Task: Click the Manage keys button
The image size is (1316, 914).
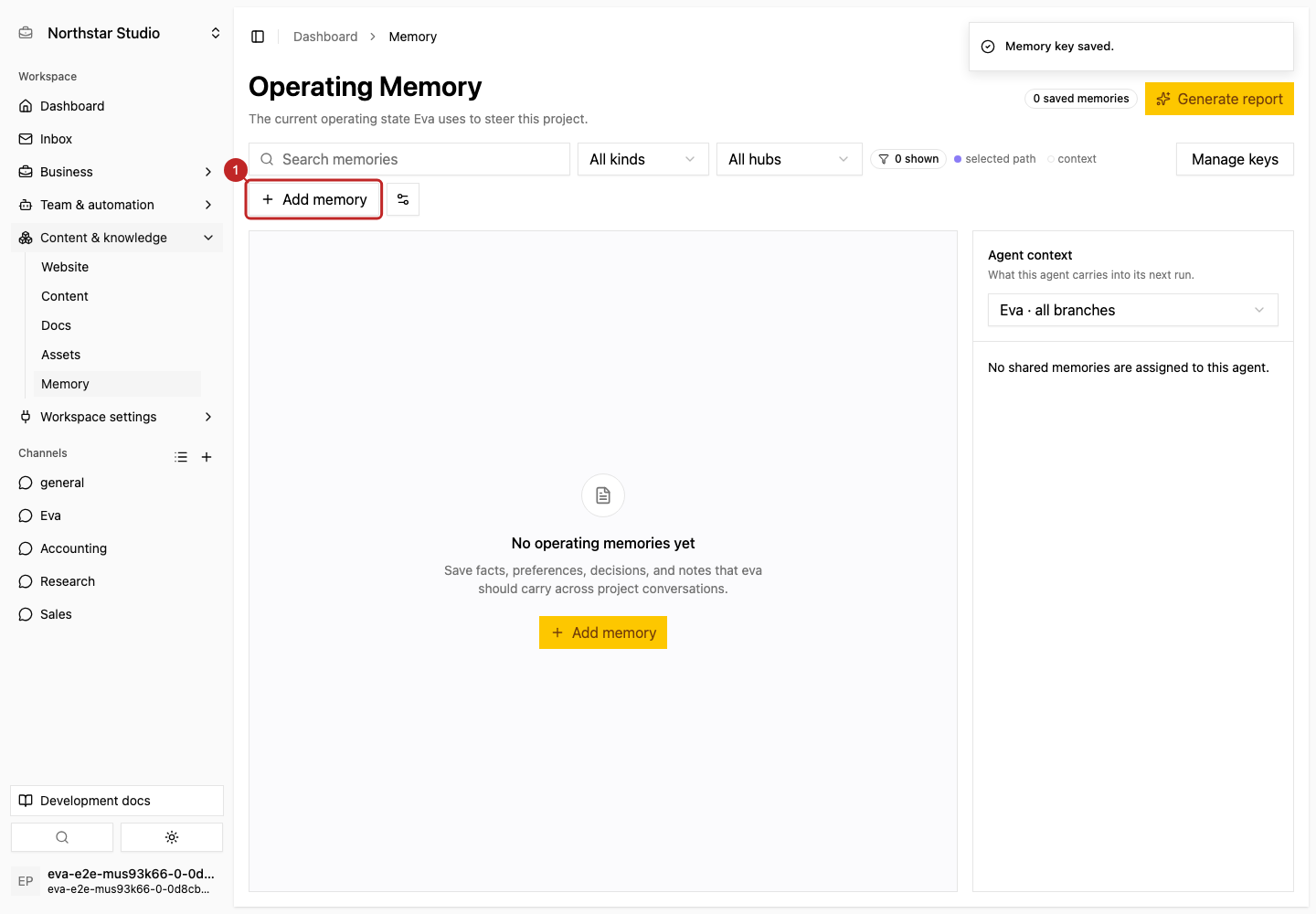Action: [1235, 159]
